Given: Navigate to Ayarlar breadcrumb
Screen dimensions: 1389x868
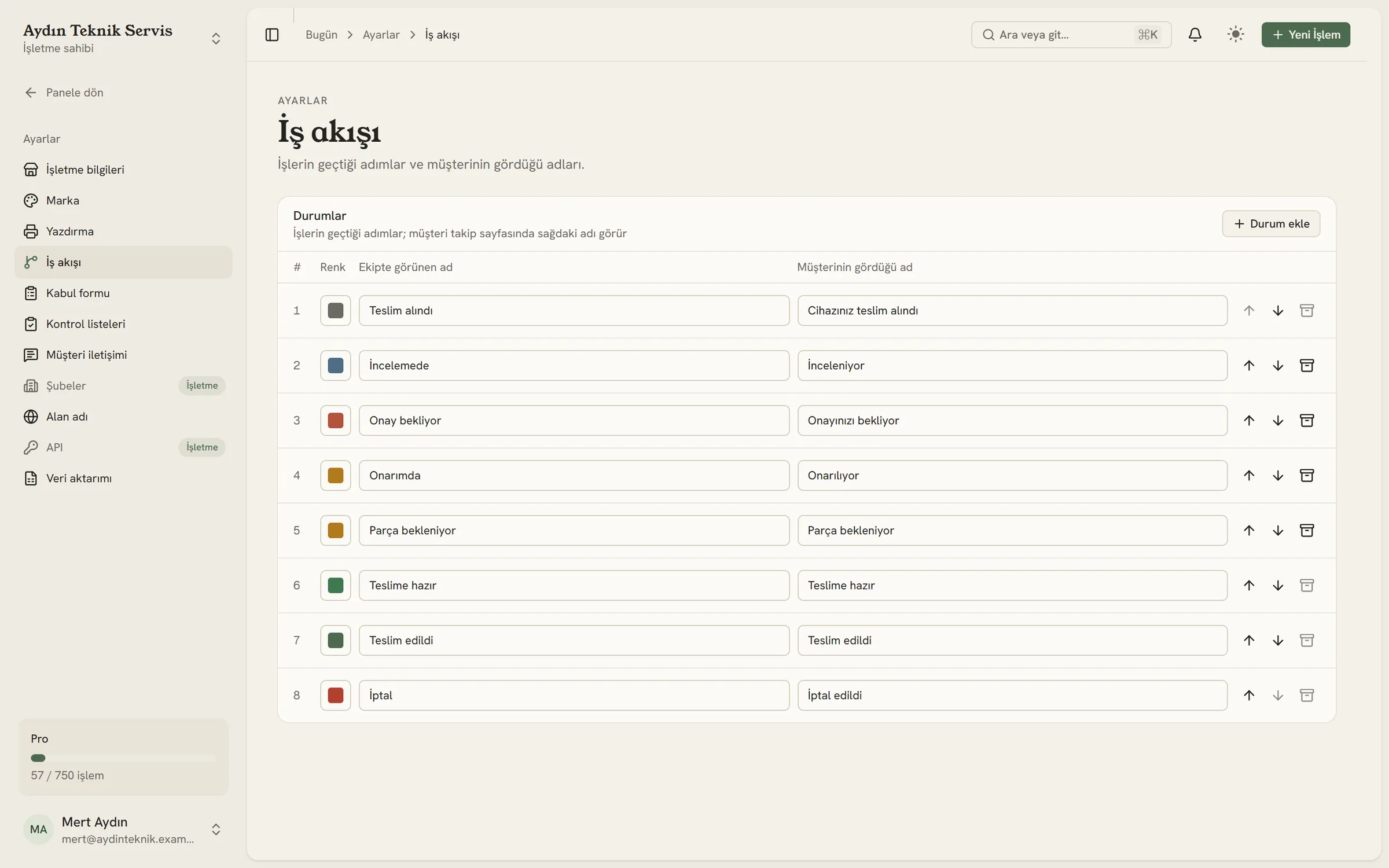Looking at the screenshot, I should tap(381, 35).
